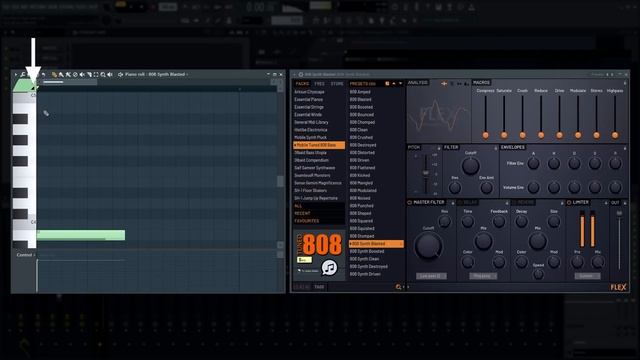Adjust the OUT volume slider

620,241
